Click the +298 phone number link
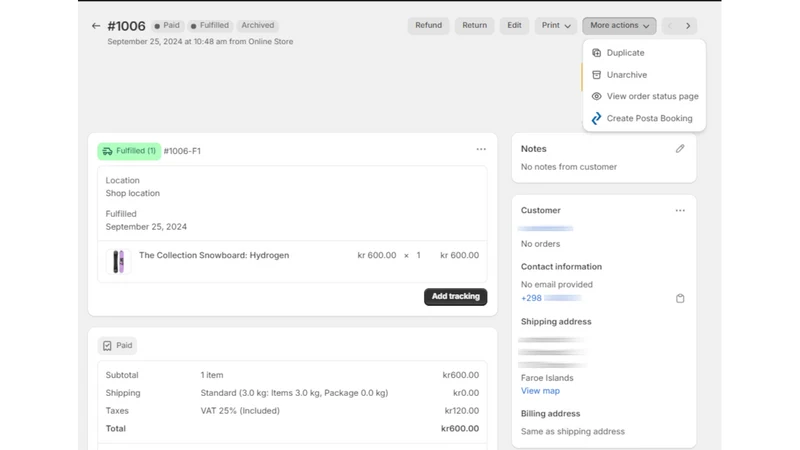 pyautogui.click(x=551, y=298)
